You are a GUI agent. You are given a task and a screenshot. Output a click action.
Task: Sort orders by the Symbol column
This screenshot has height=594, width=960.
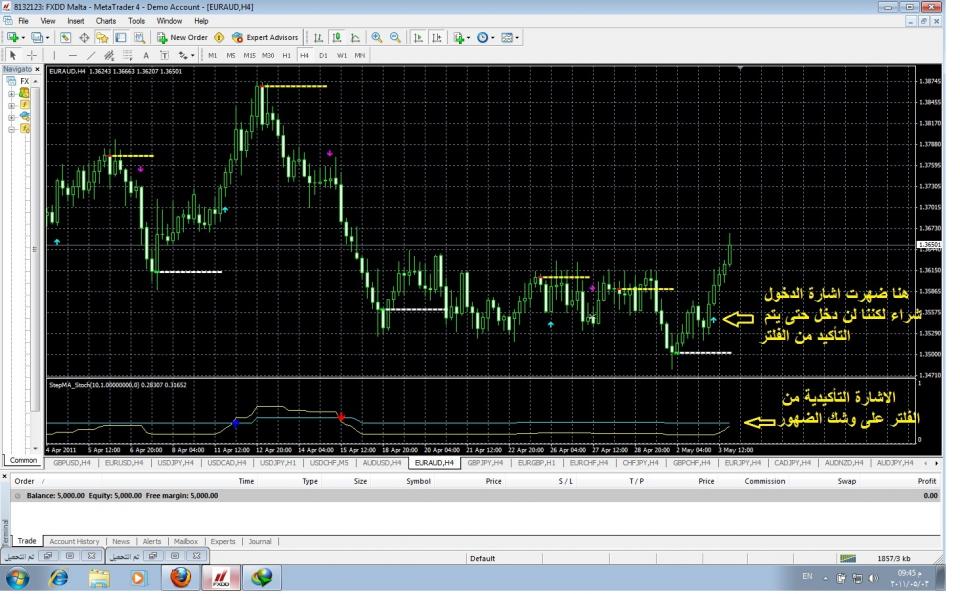[x=418, y=481]
